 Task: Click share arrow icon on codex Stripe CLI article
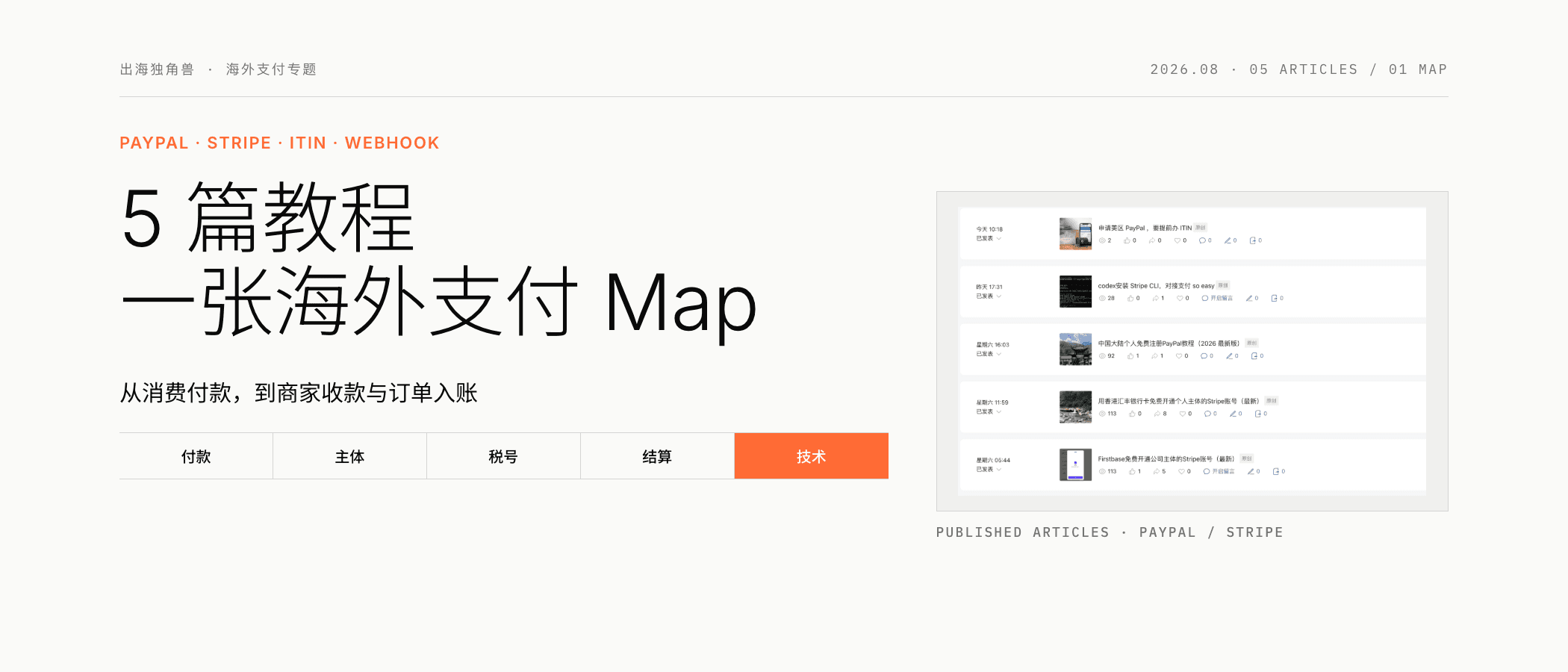(1155, 298)
